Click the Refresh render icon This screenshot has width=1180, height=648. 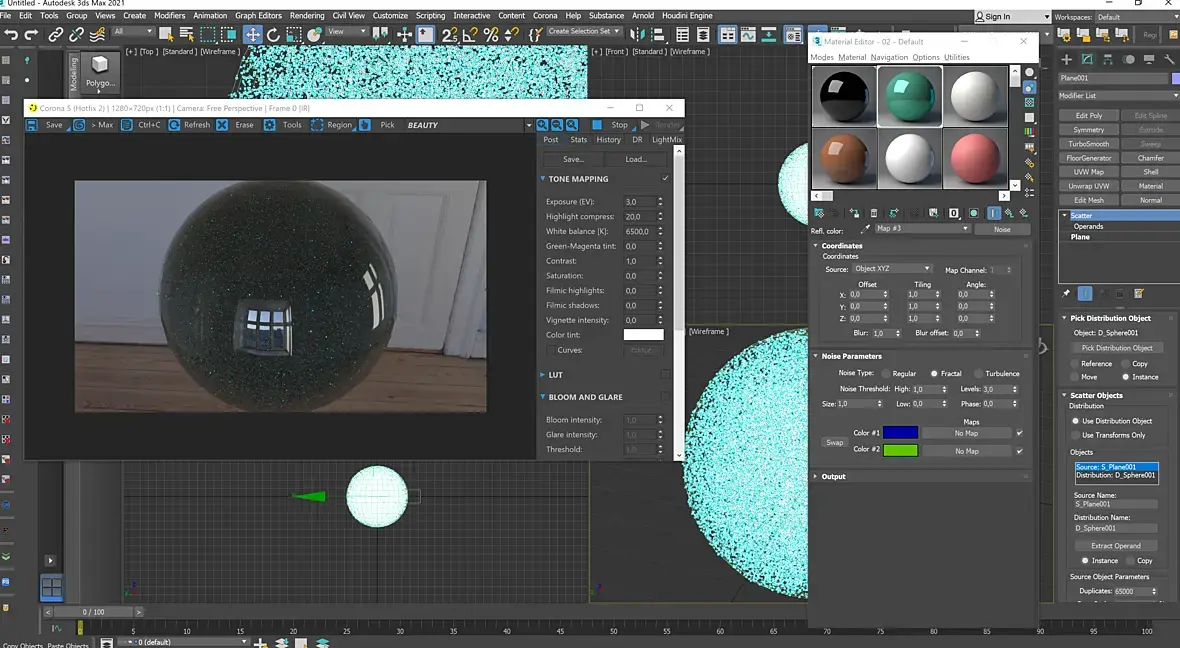tap(175, 125)
